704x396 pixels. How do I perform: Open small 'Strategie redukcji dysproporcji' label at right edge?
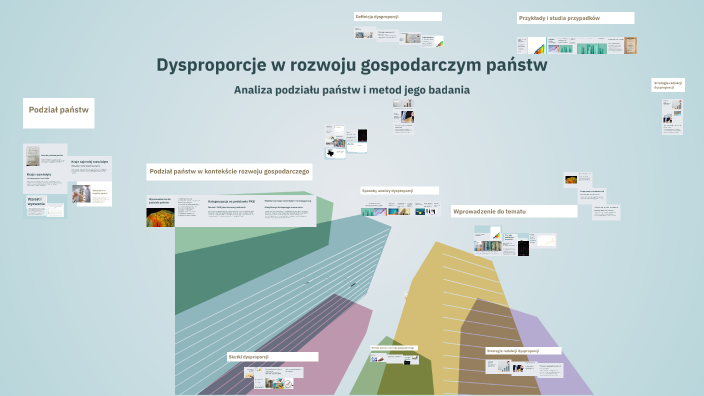[x=668, y=85]
